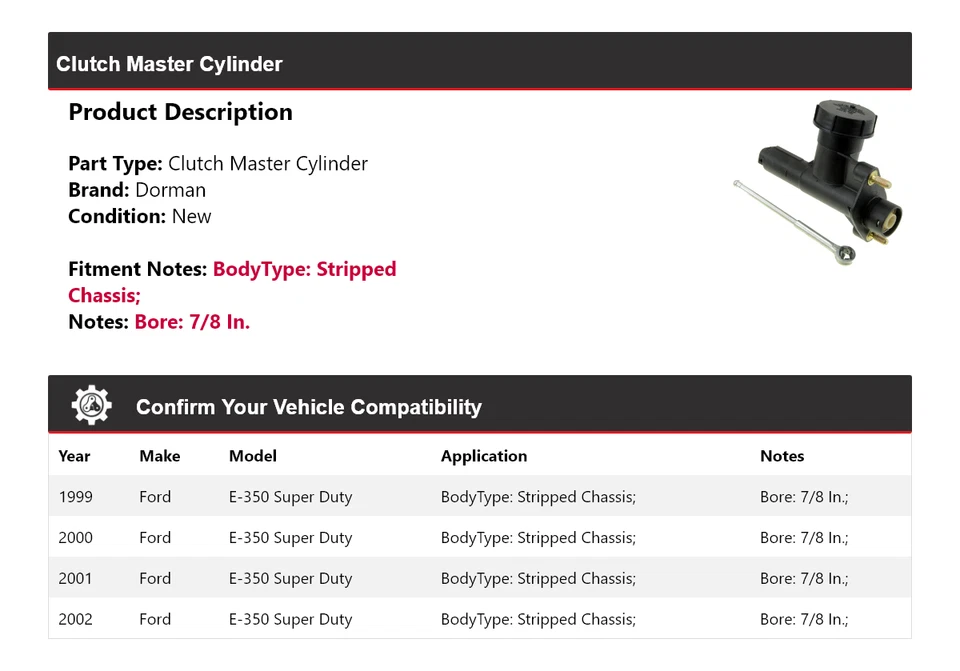Click the Clutch Master Cylinder header bar
This screenshot has height=671, width=960.
pyautogui.click(x=479, y=63)
